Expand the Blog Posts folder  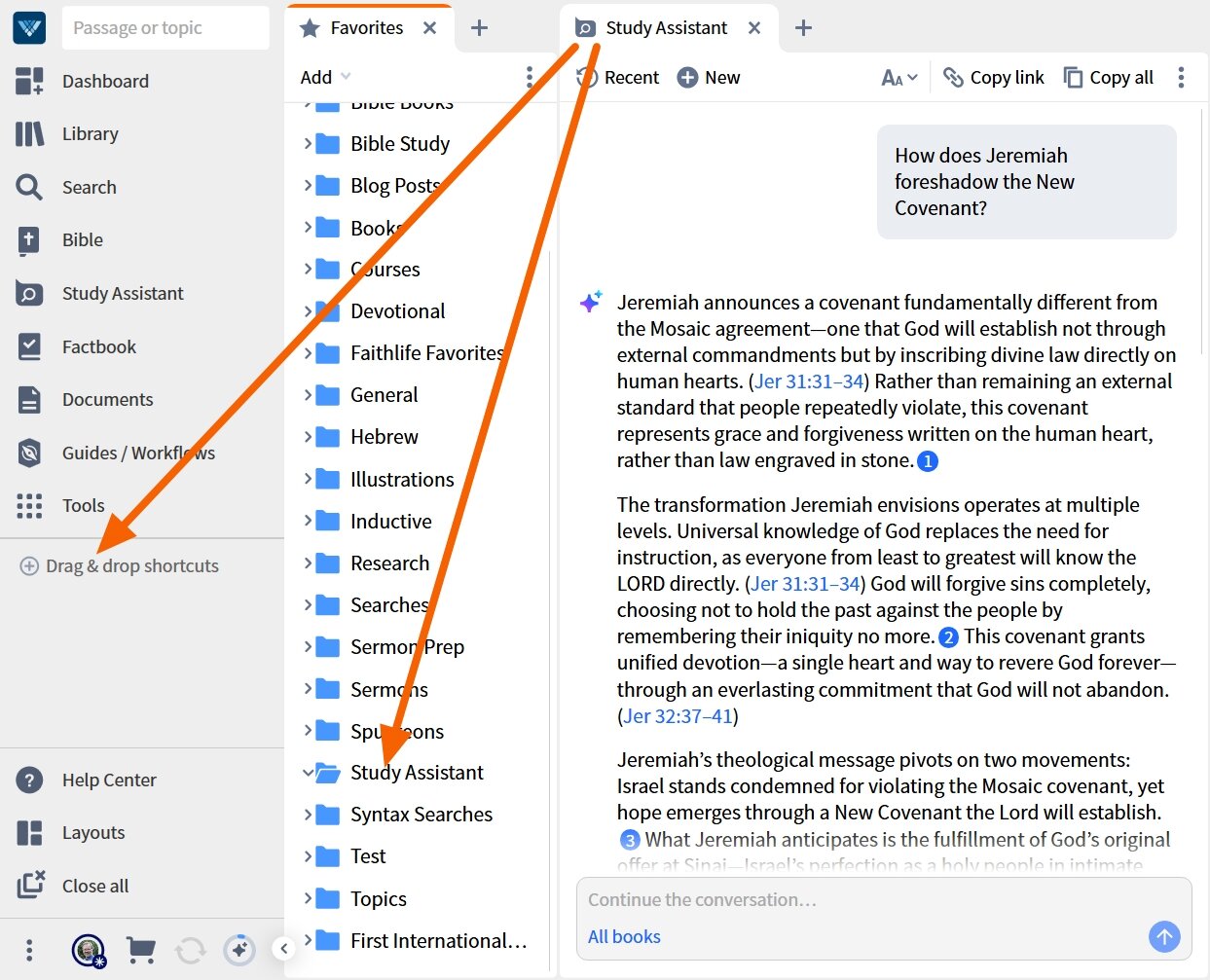click(308, 185)
